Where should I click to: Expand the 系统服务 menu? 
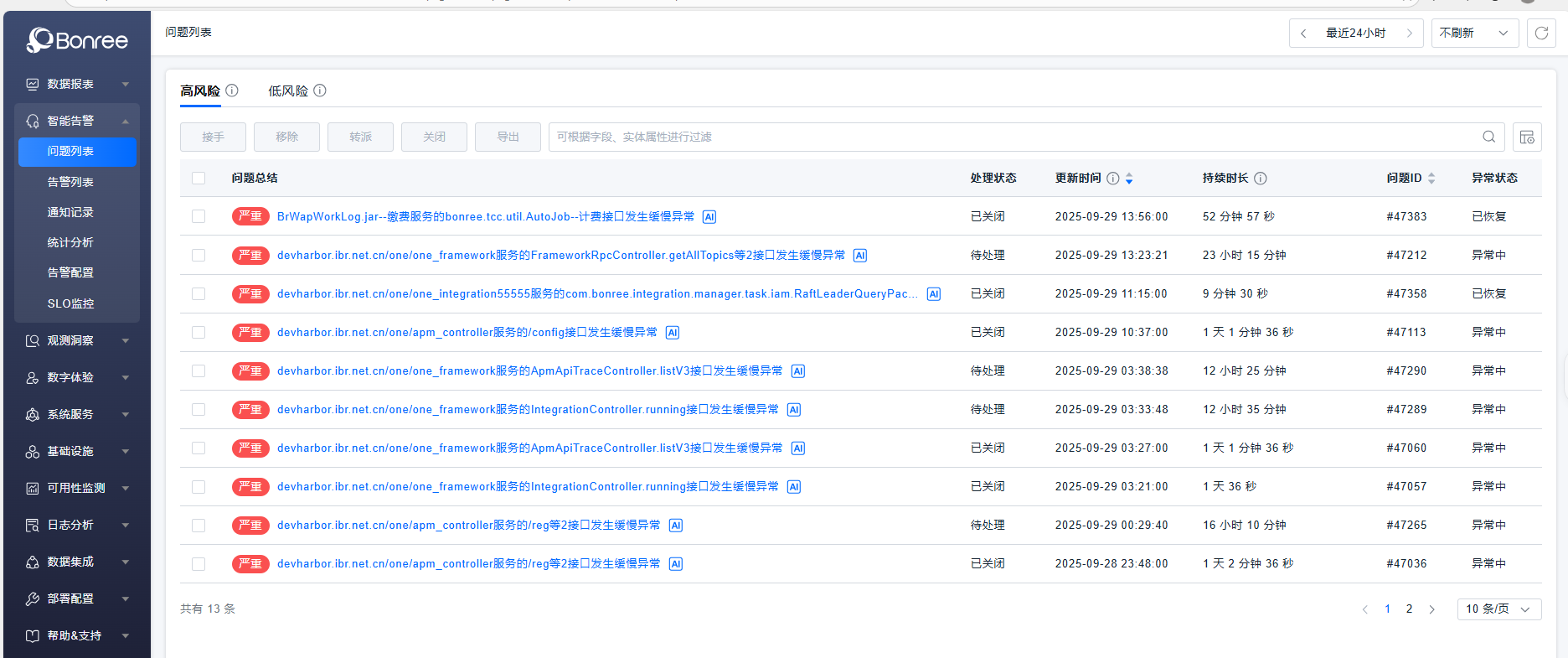77,414
